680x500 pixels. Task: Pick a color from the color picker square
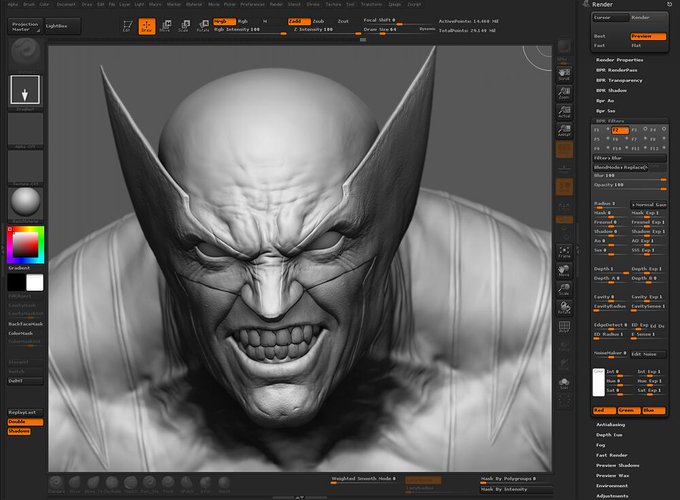(26, 245)
